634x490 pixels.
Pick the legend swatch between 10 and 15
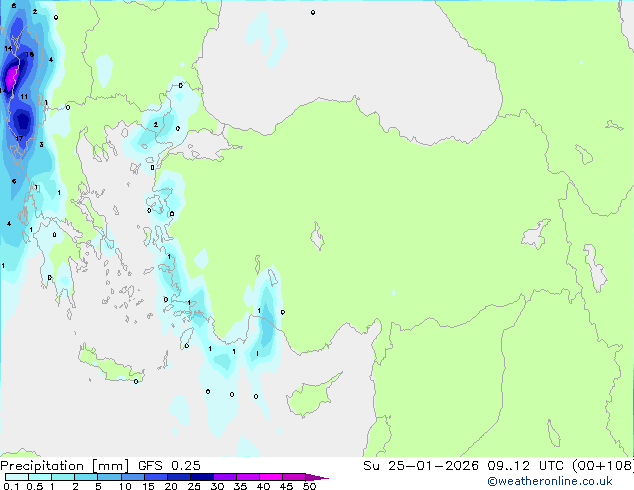[x=133, y=477]
